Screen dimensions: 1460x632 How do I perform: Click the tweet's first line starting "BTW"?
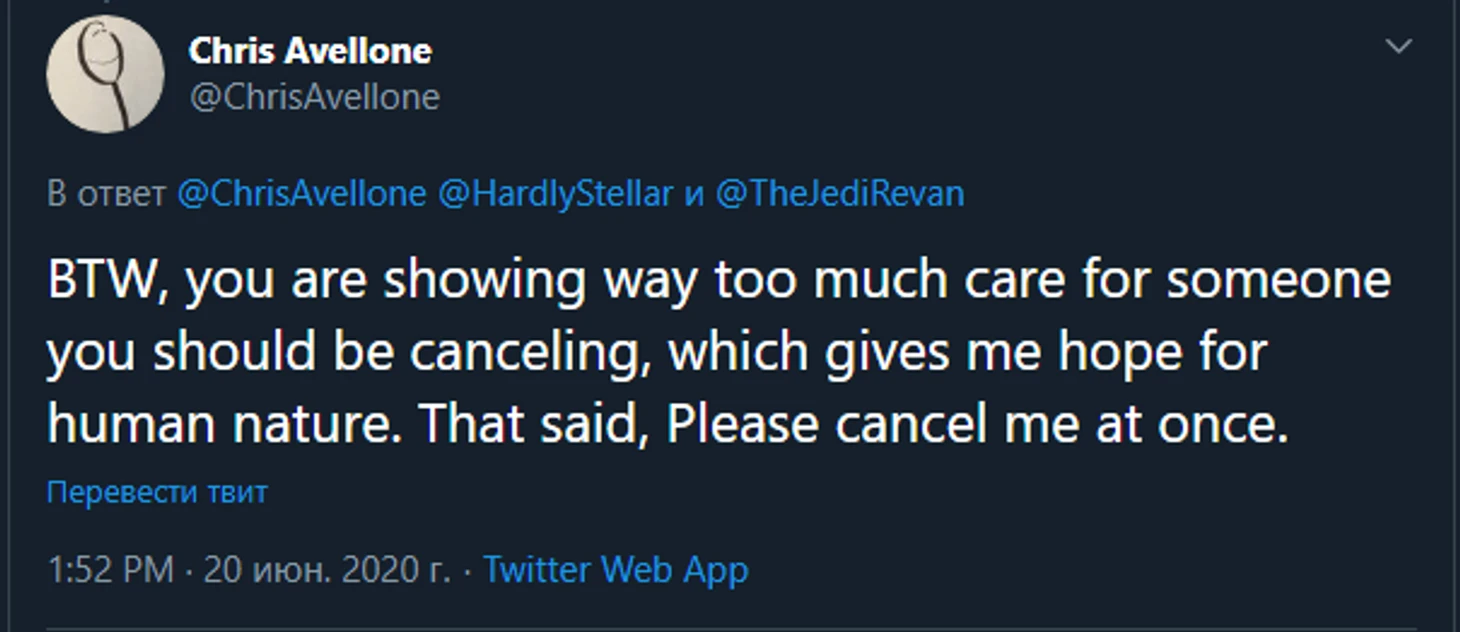coord(718,280)
